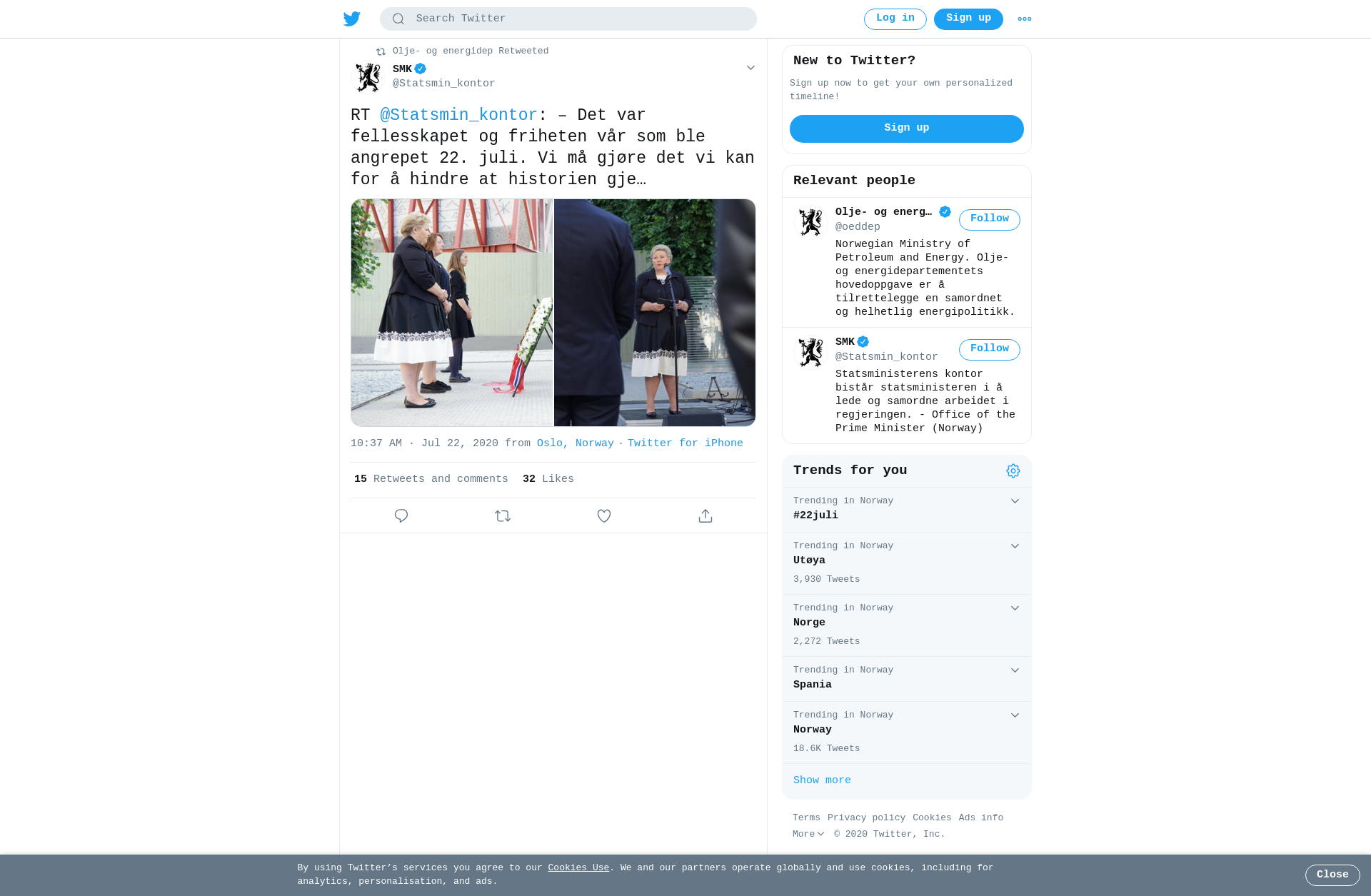Click the reply speech bubble icon
Screen dimensions: 1371x896
click(x=401, y=515)
